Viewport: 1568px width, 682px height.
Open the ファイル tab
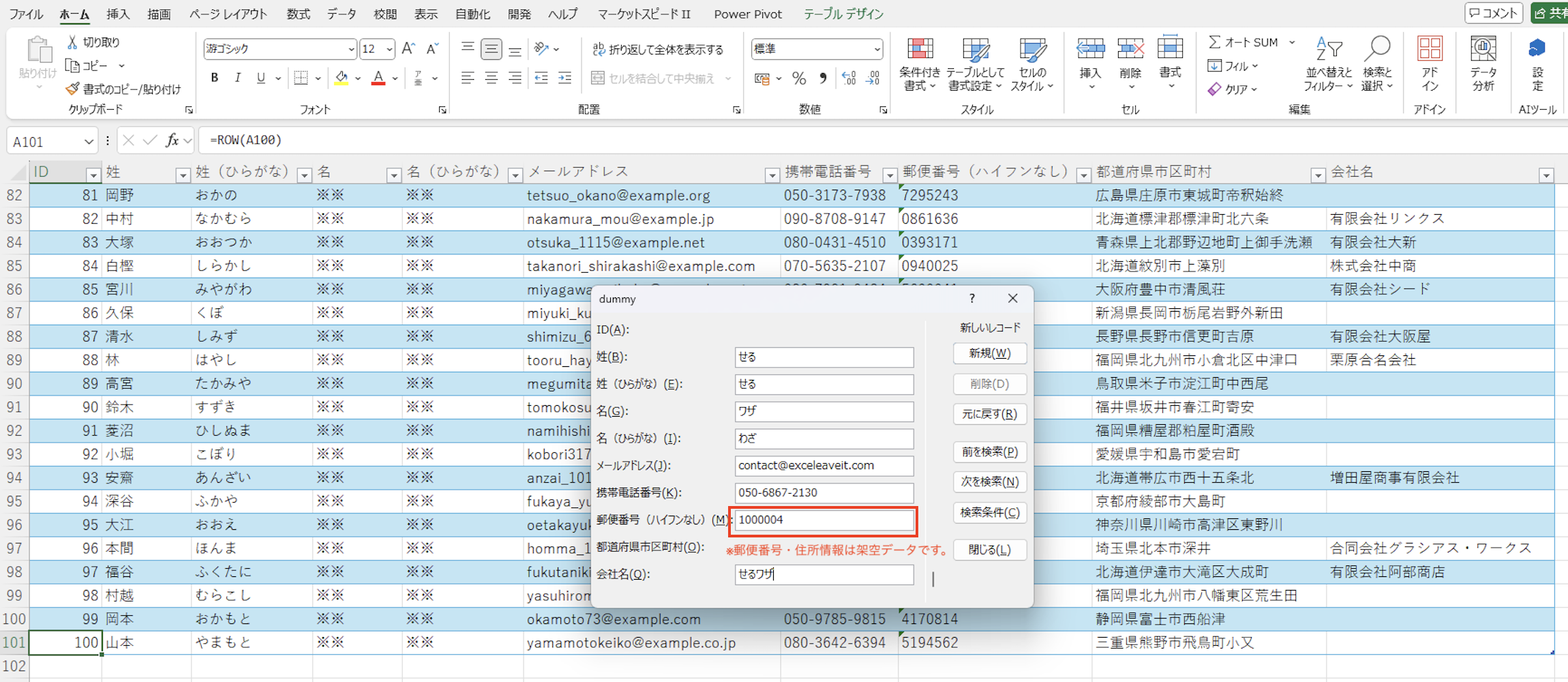pos(26,14)
